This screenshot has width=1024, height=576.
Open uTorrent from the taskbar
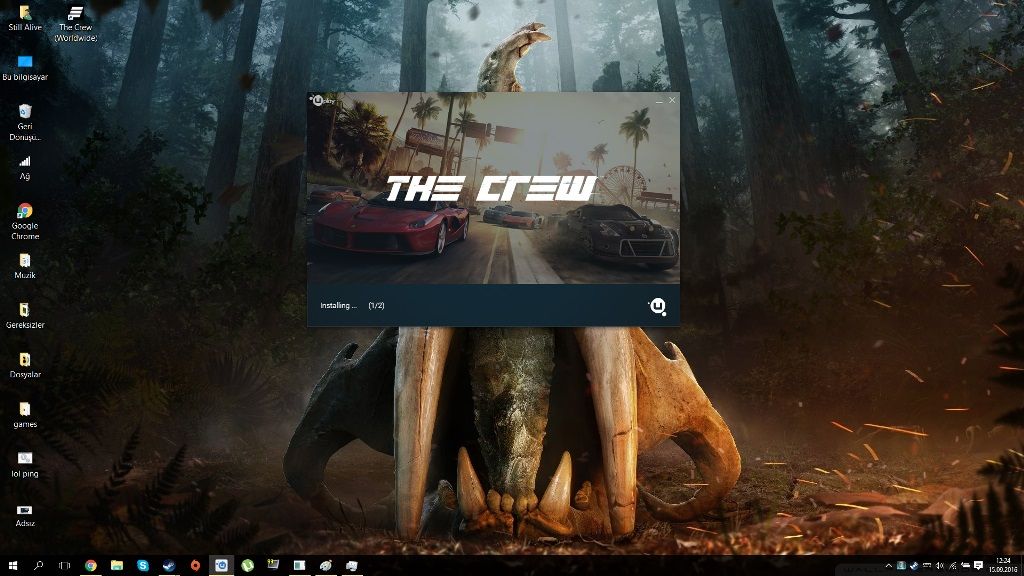coord(248,566)
